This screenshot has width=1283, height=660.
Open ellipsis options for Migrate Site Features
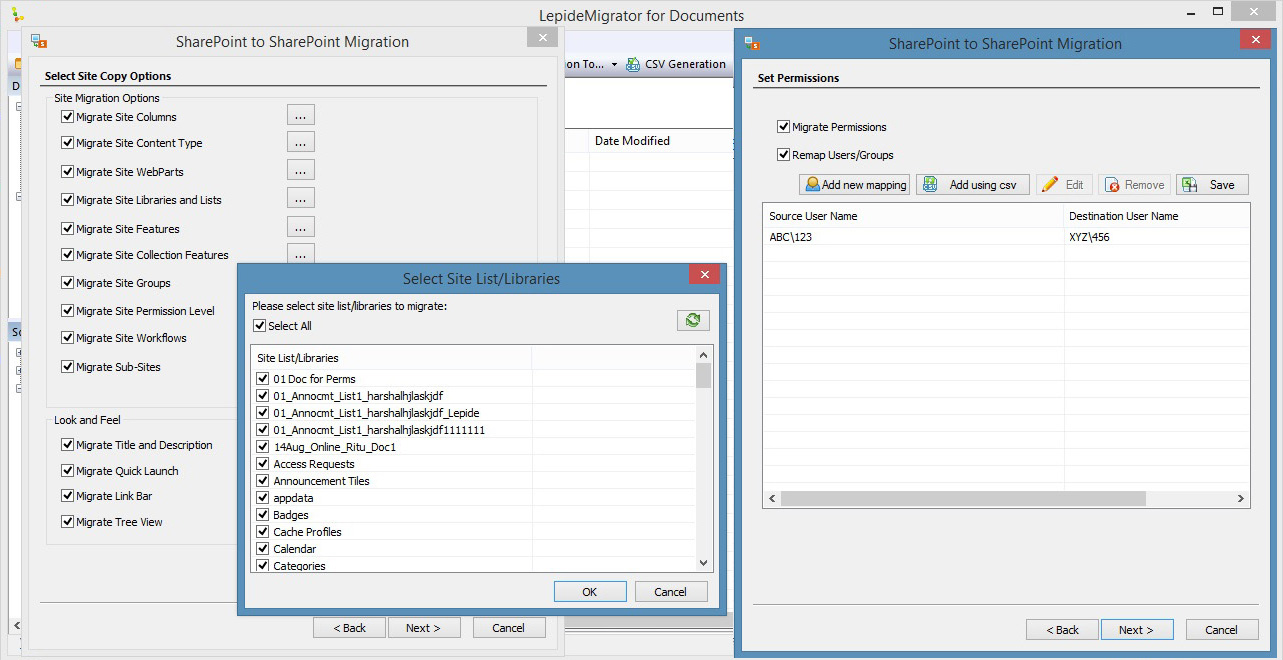click(x=300, y=227)
